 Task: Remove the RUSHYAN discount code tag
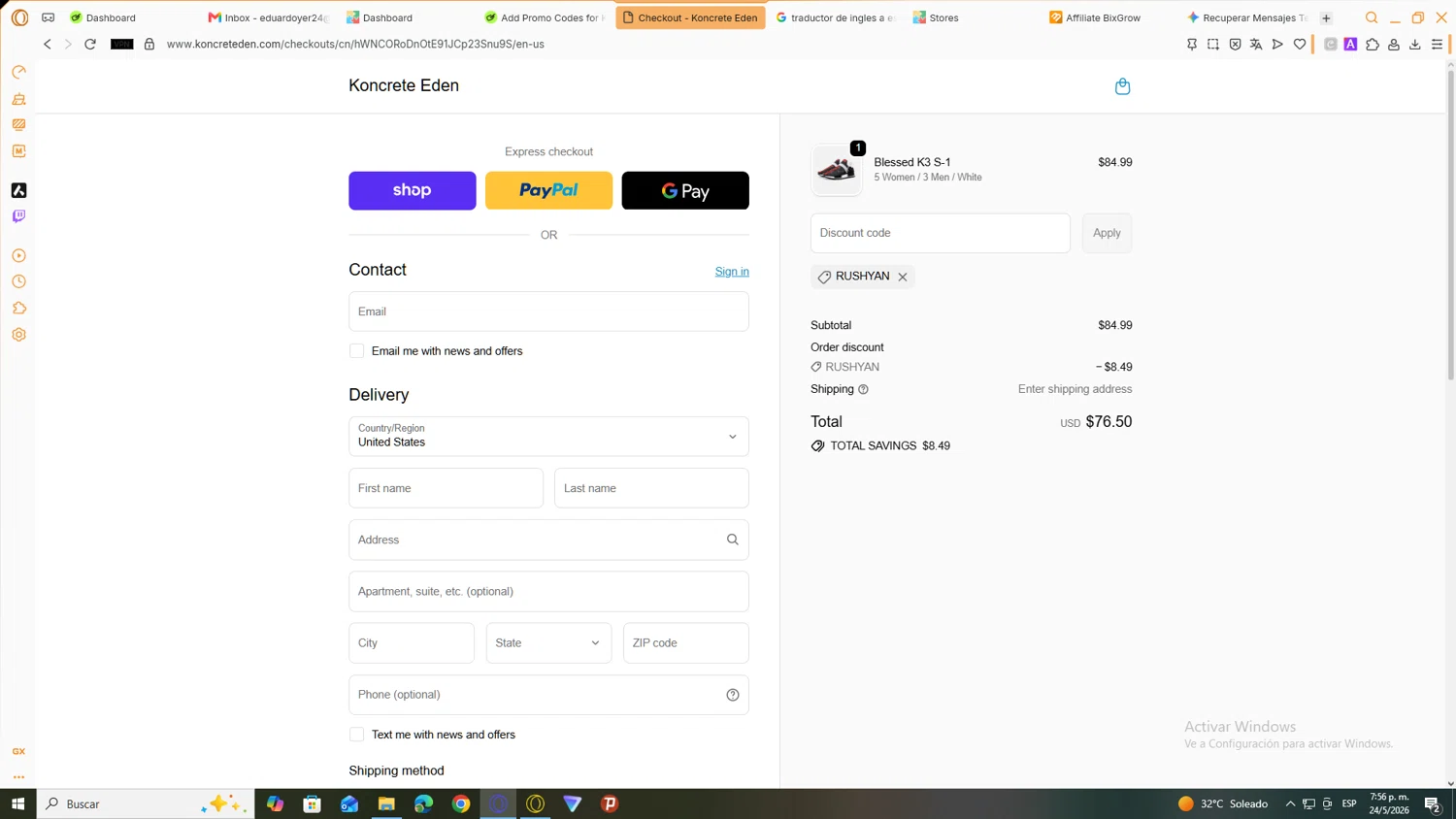[x=903, y=277]
